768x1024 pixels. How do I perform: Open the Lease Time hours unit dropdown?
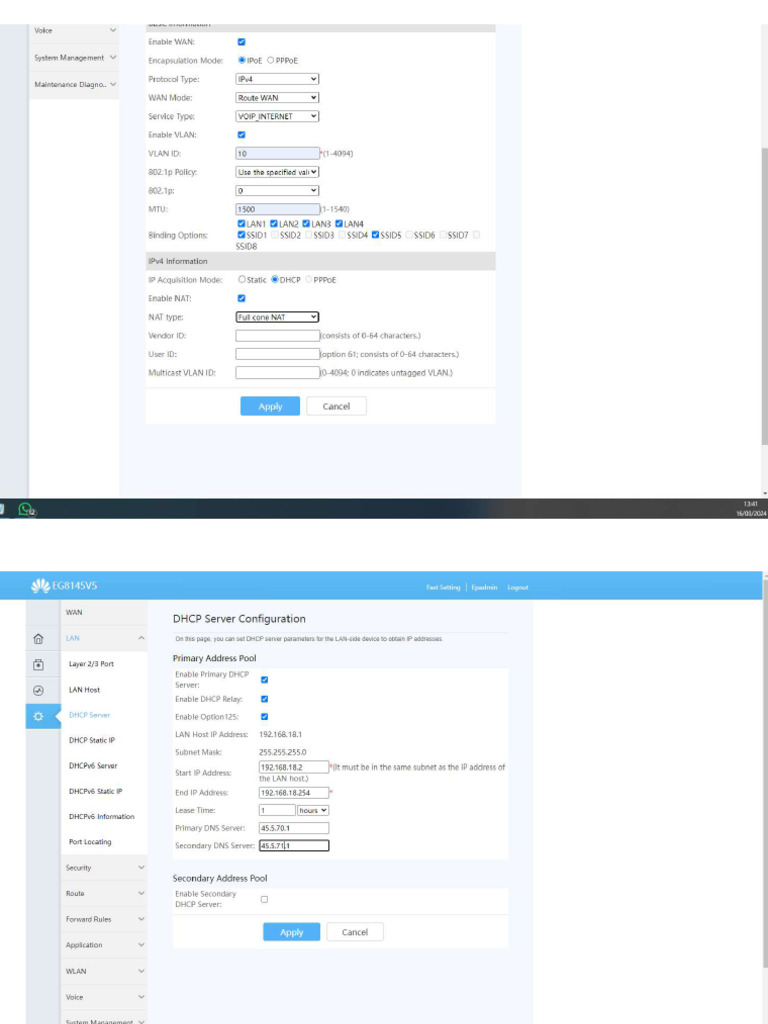pos(313,810)
